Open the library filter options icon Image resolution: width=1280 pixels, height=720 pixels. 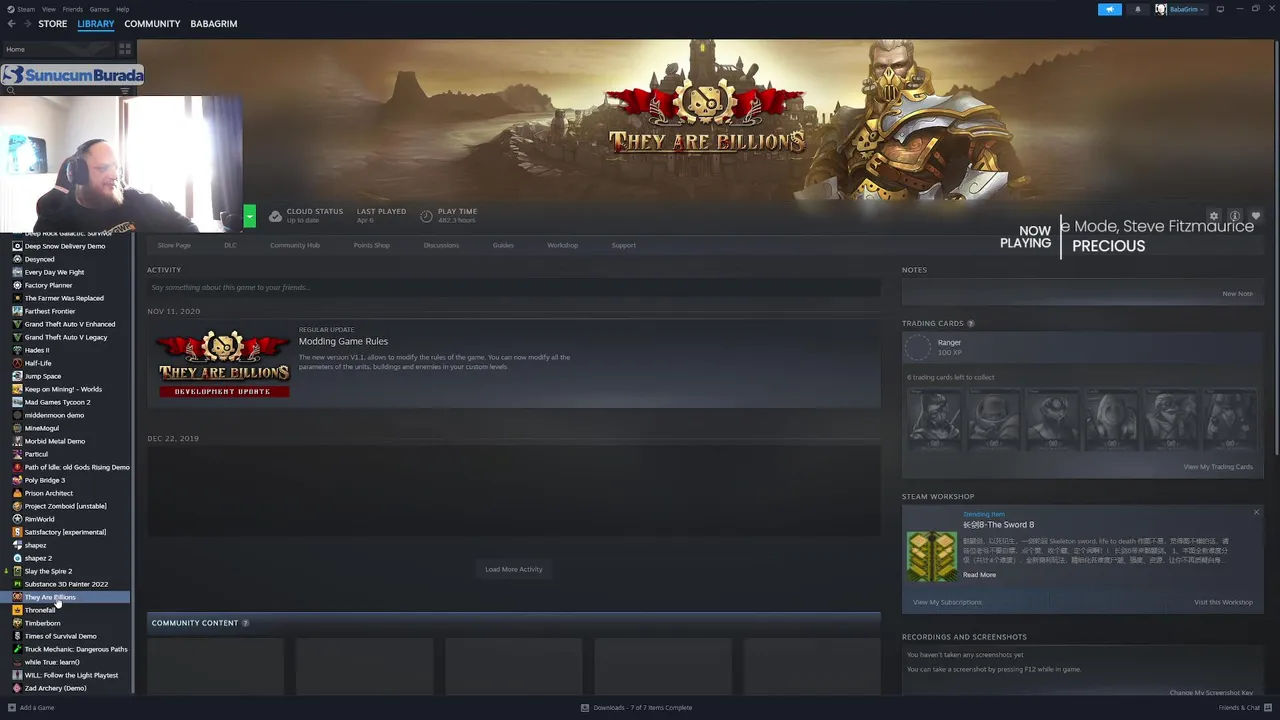point(125,91)
